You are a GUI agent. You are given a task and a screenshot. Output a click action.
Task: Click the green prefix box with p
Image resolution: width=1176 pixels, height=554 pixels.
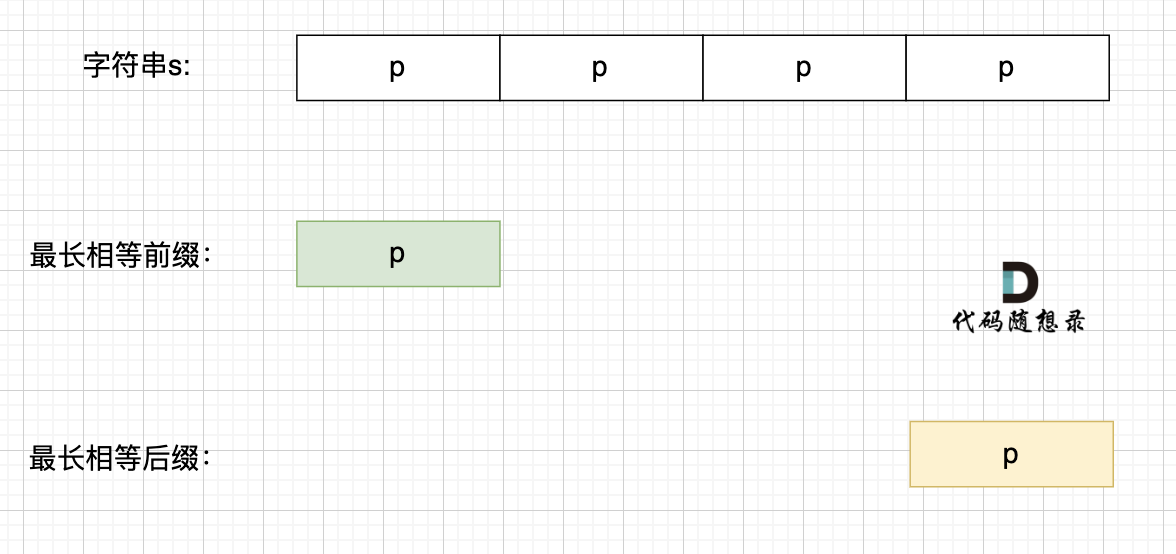coord(398,253)
